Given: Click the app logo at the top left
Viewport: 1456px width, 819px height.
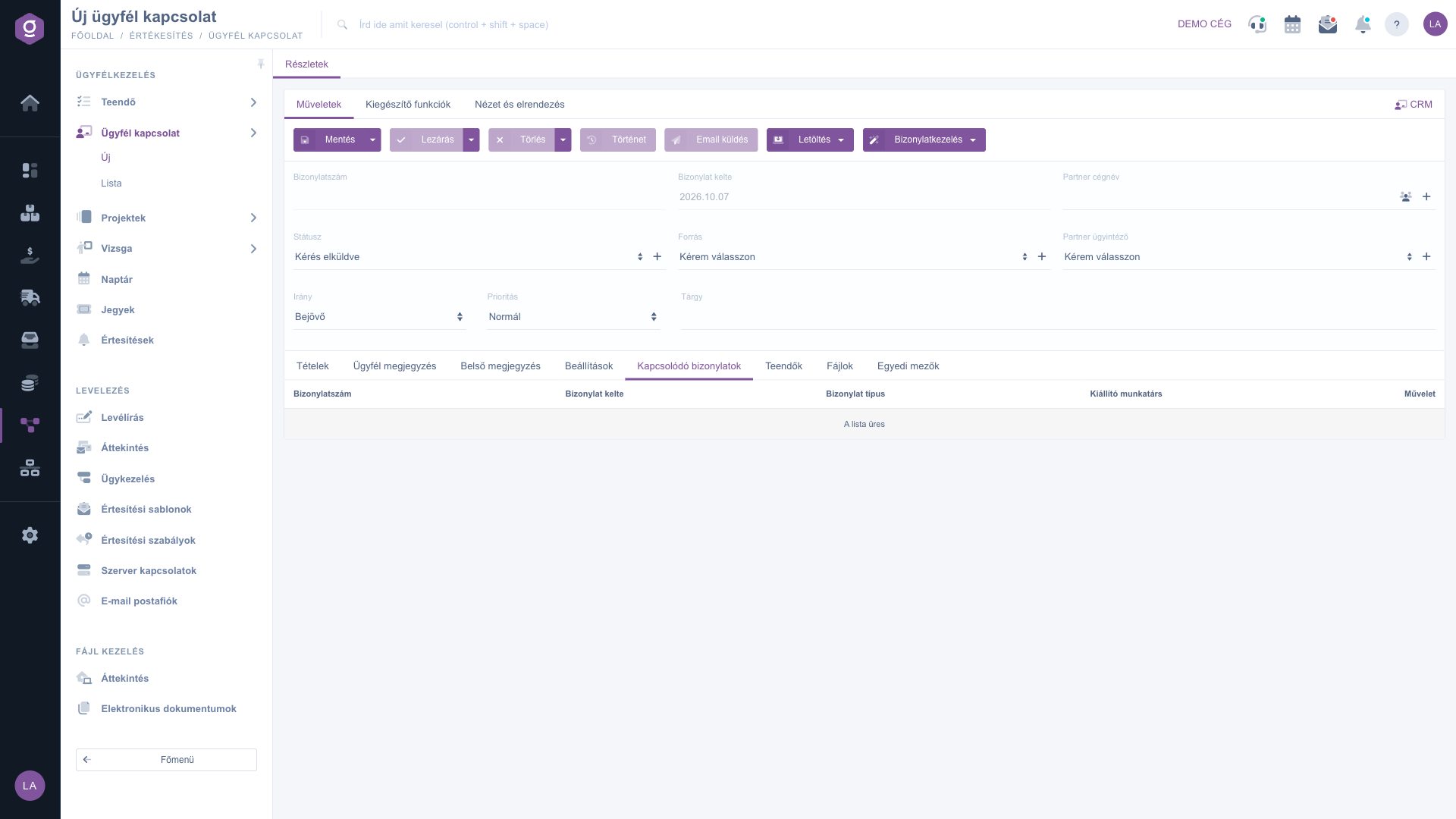Looking at the screenshot, I should [x=30, y=29].
